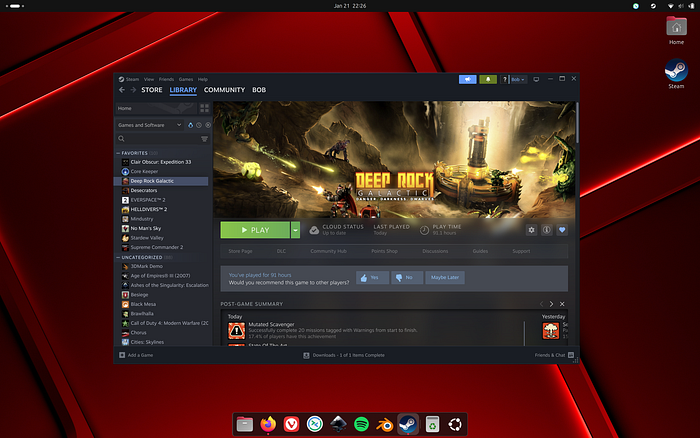Choose Maybe Later for the recommendation
Image resolution: width=700 pixels, height=438 pixels.
tap(445, 277)
